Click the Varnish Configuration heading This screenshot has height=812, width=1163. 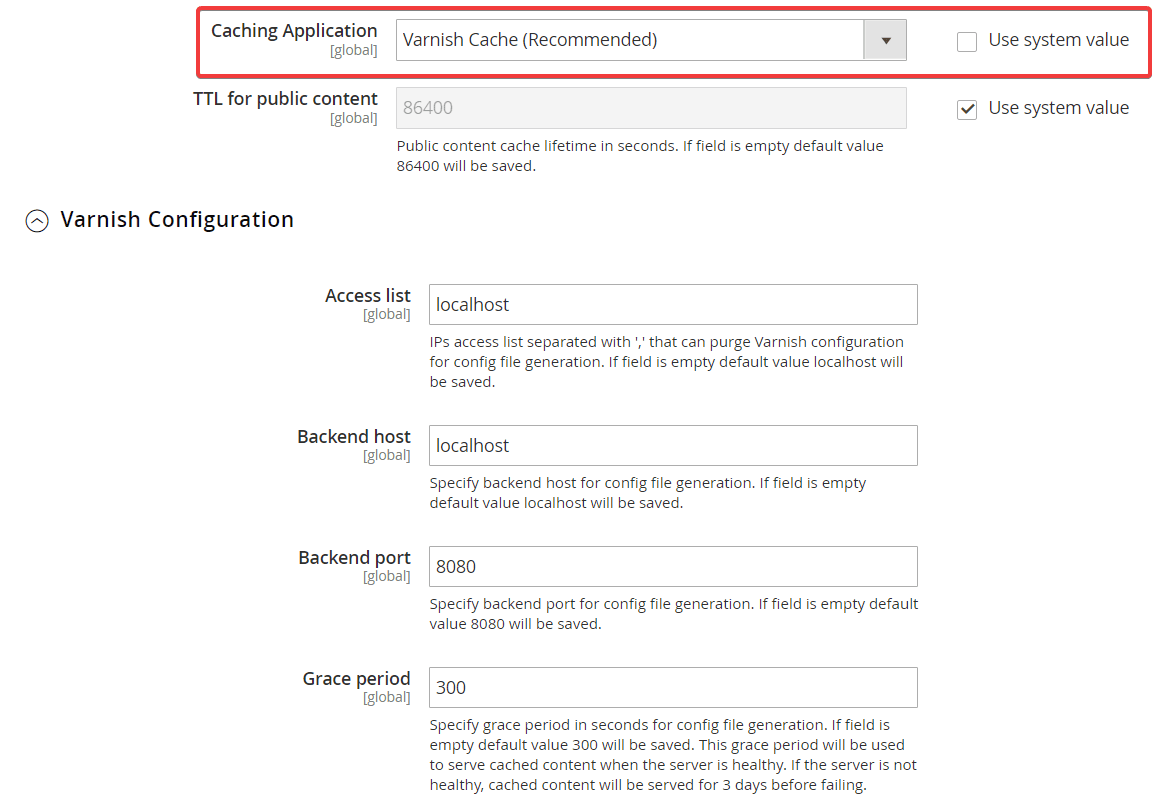[x=177, y=219]
